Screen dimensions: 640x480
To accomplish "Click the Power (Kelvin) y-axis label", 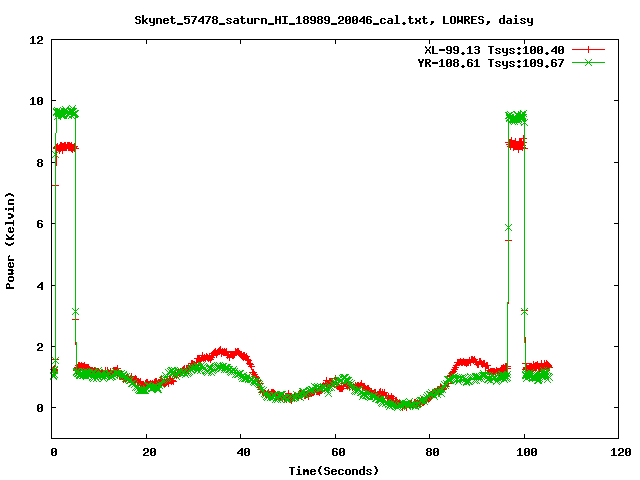I will point(10,241).
